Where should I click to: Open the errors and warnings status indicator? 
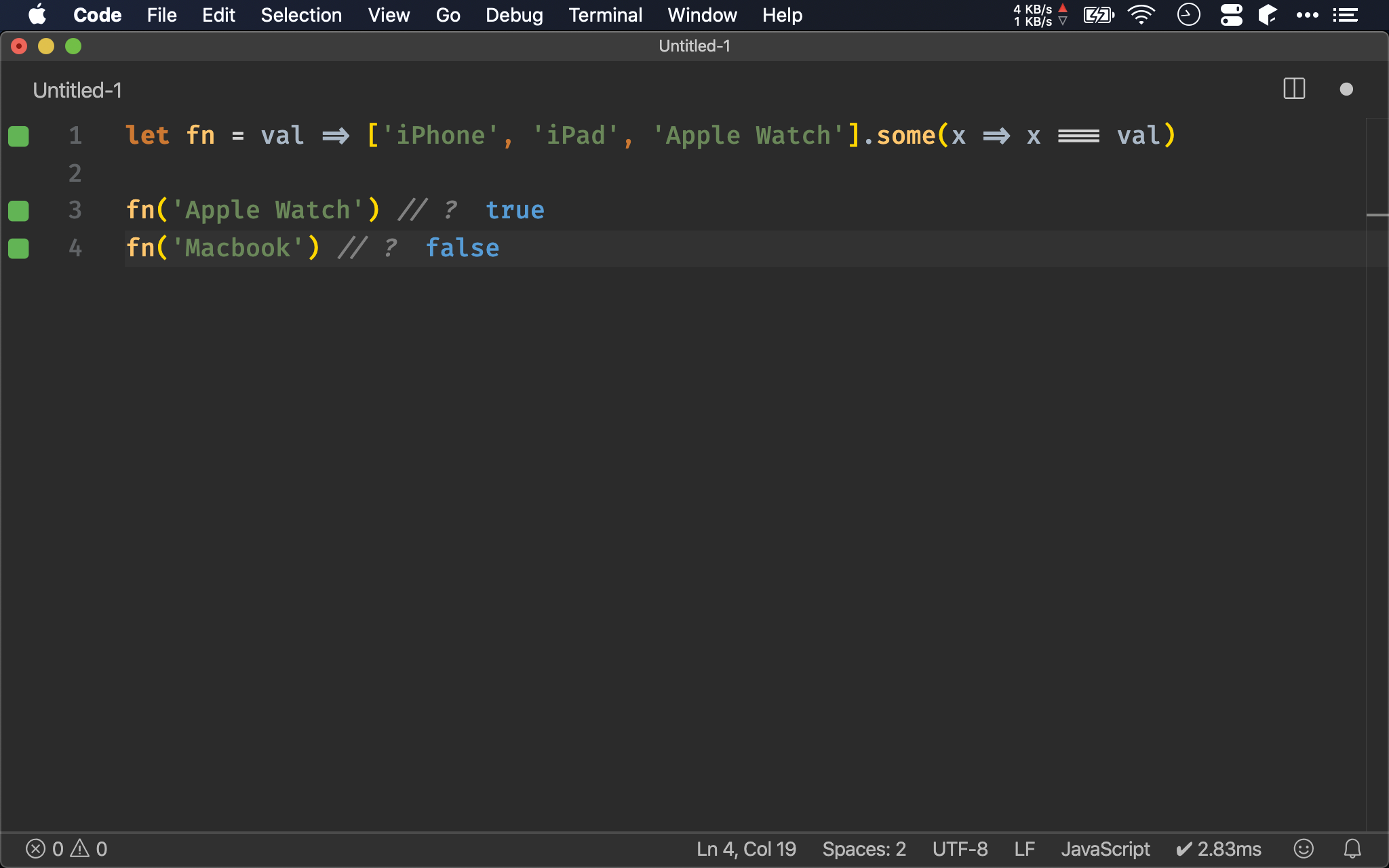point(66,849)
